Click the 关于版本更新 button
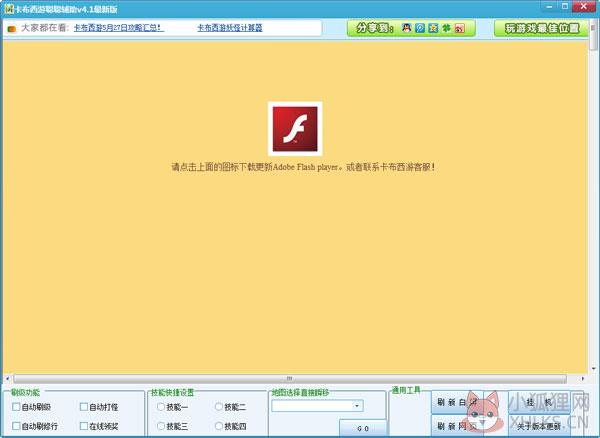 point(539,426)
